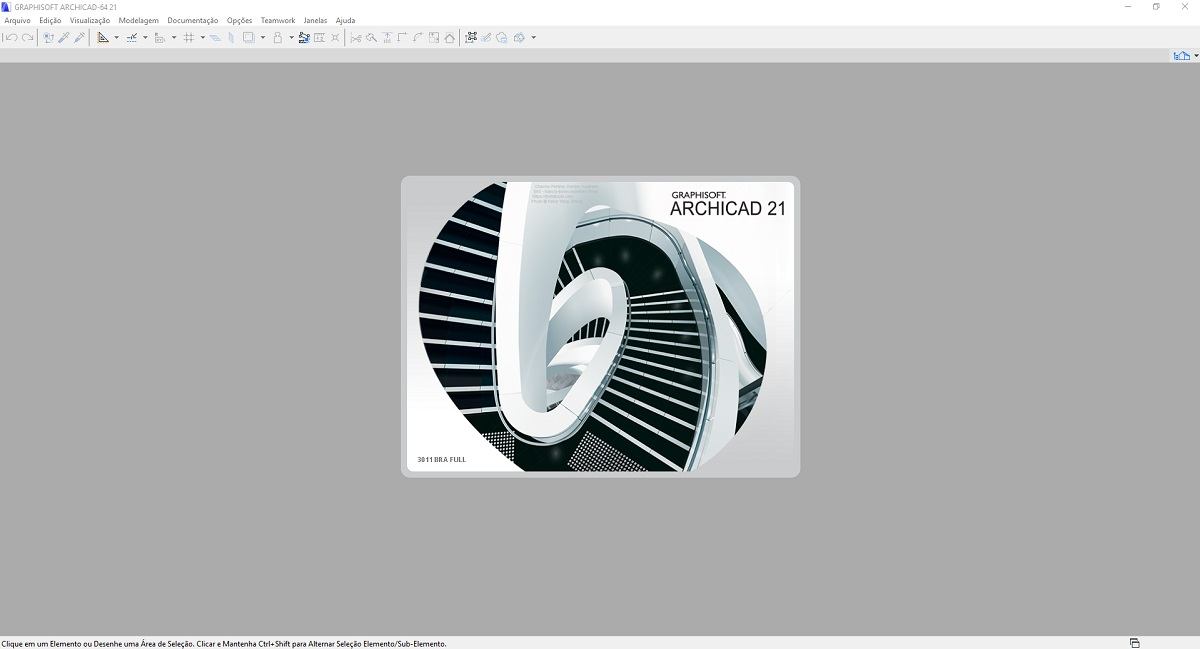
Task: Click the active blue Pet Palette/selection icon
Action: tap(304, 38)
